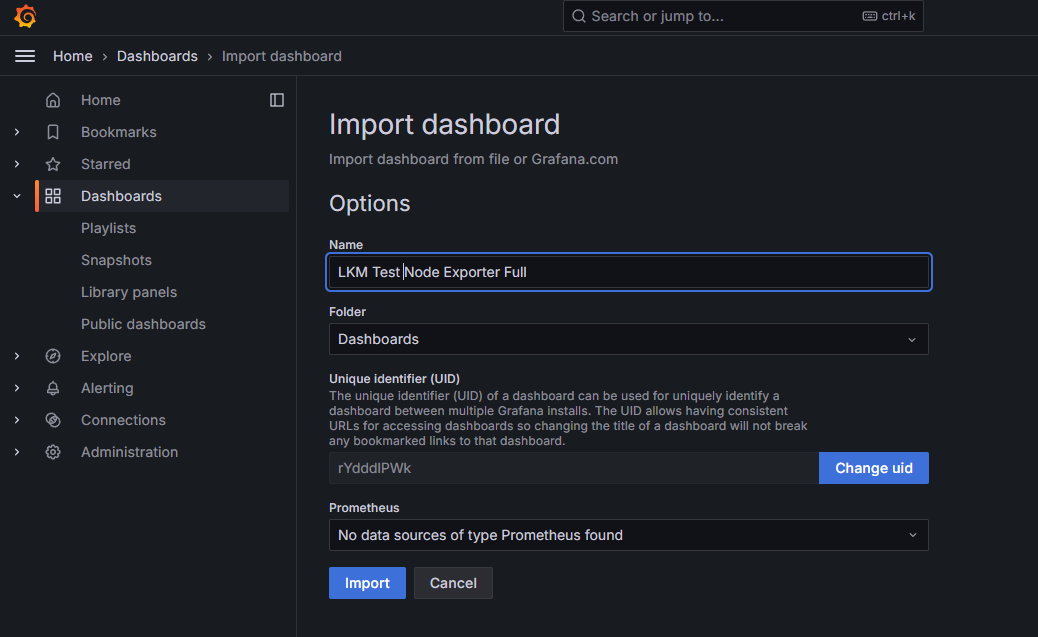
Task: Open Playlists under Dashboards
Action: click(109, 228)
